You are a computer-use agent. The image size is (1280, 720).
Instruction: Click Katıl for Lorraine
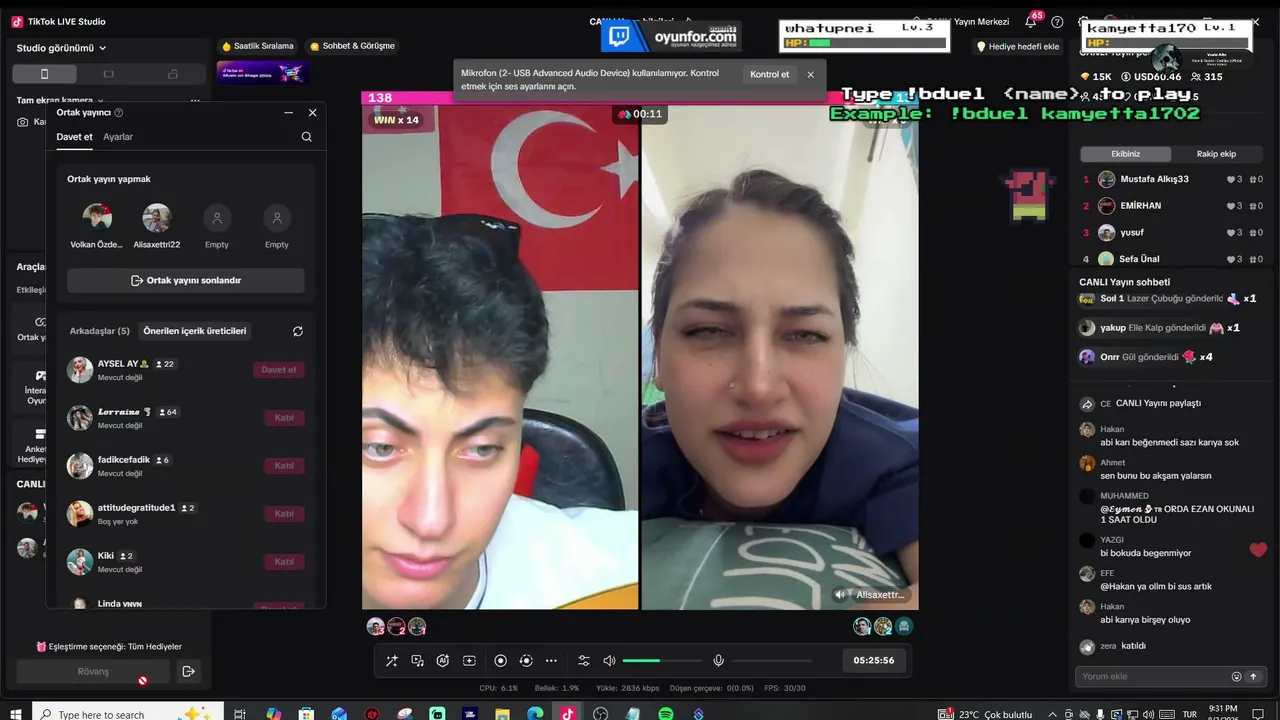[x=284, y=418]
